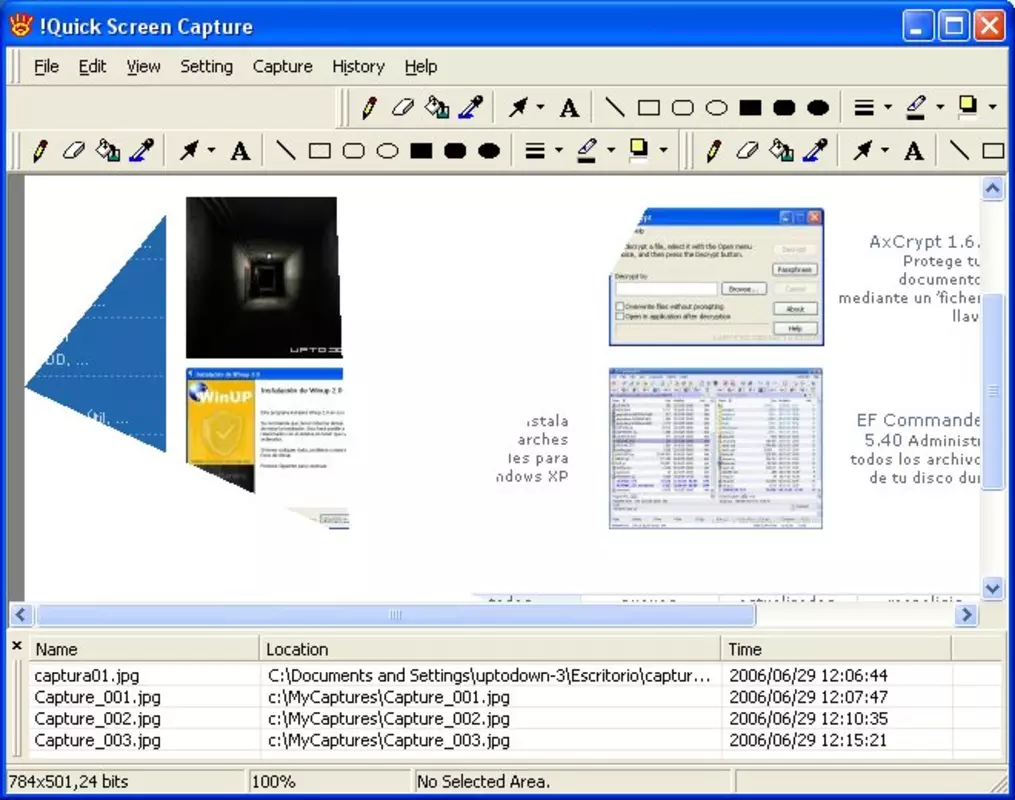
Task: Pick the Paint Bucket fill tool in top toolbar row
Action: tap(437, 107)
